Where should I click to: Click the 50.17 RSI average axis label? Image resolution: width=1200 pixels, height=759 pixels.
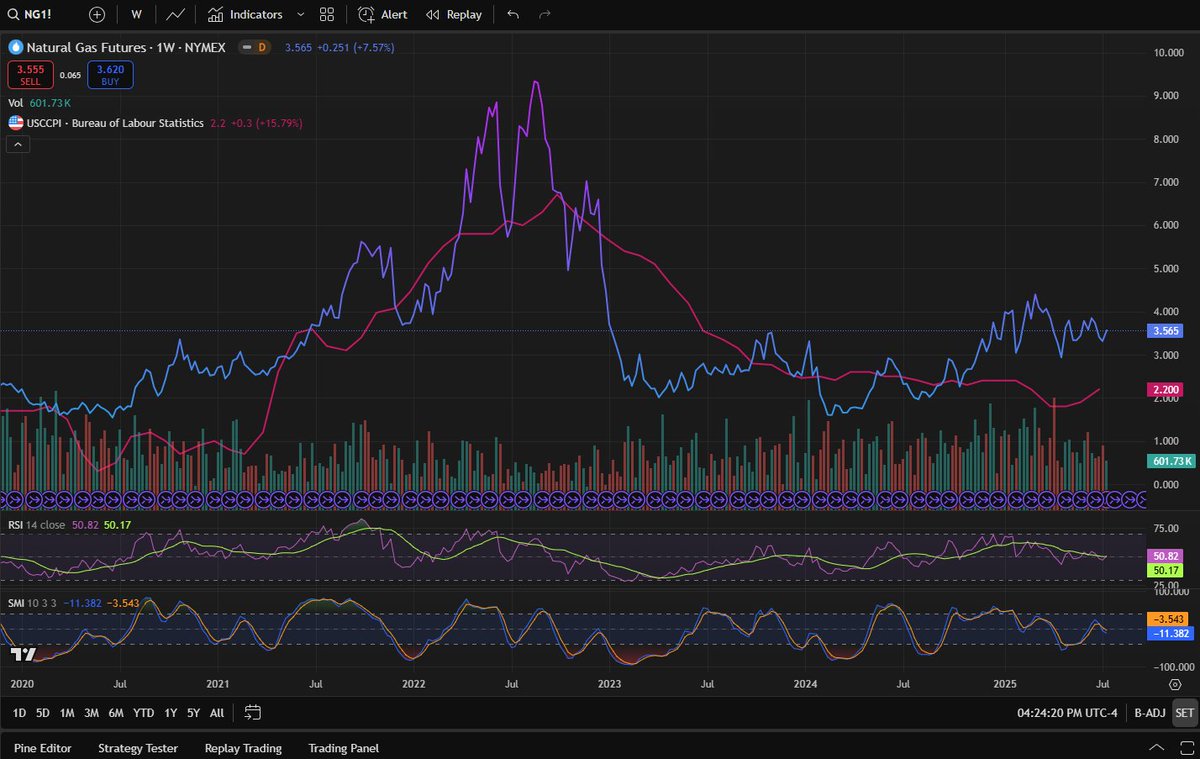point(1168,569)
